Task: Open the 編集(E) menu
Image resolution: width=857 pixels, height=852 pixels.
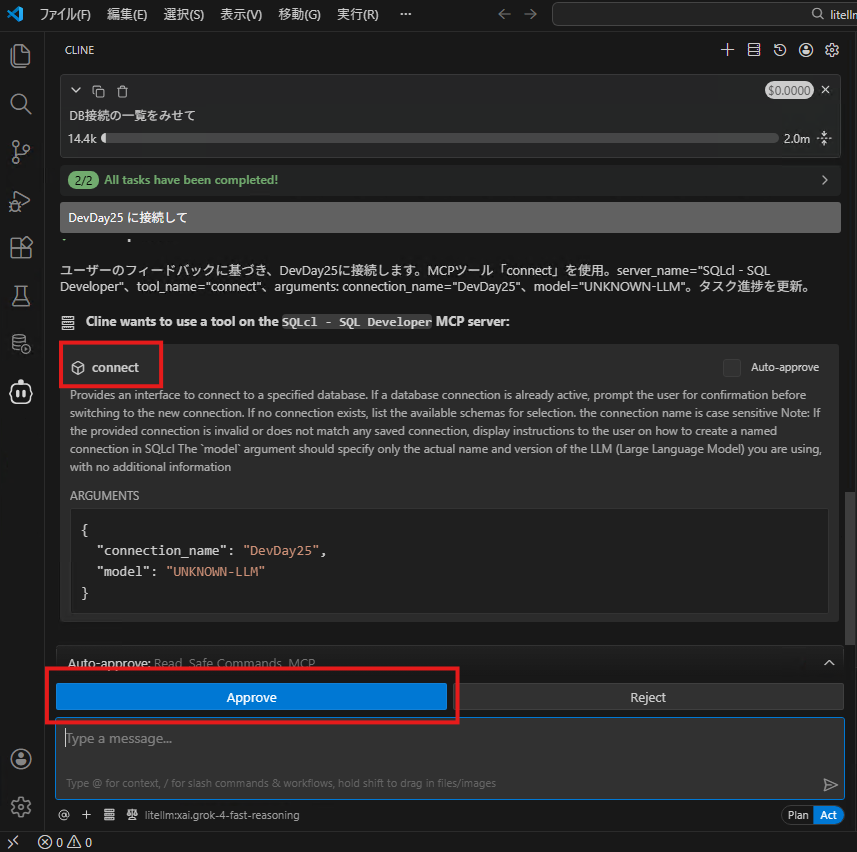Action: [127, 14]
